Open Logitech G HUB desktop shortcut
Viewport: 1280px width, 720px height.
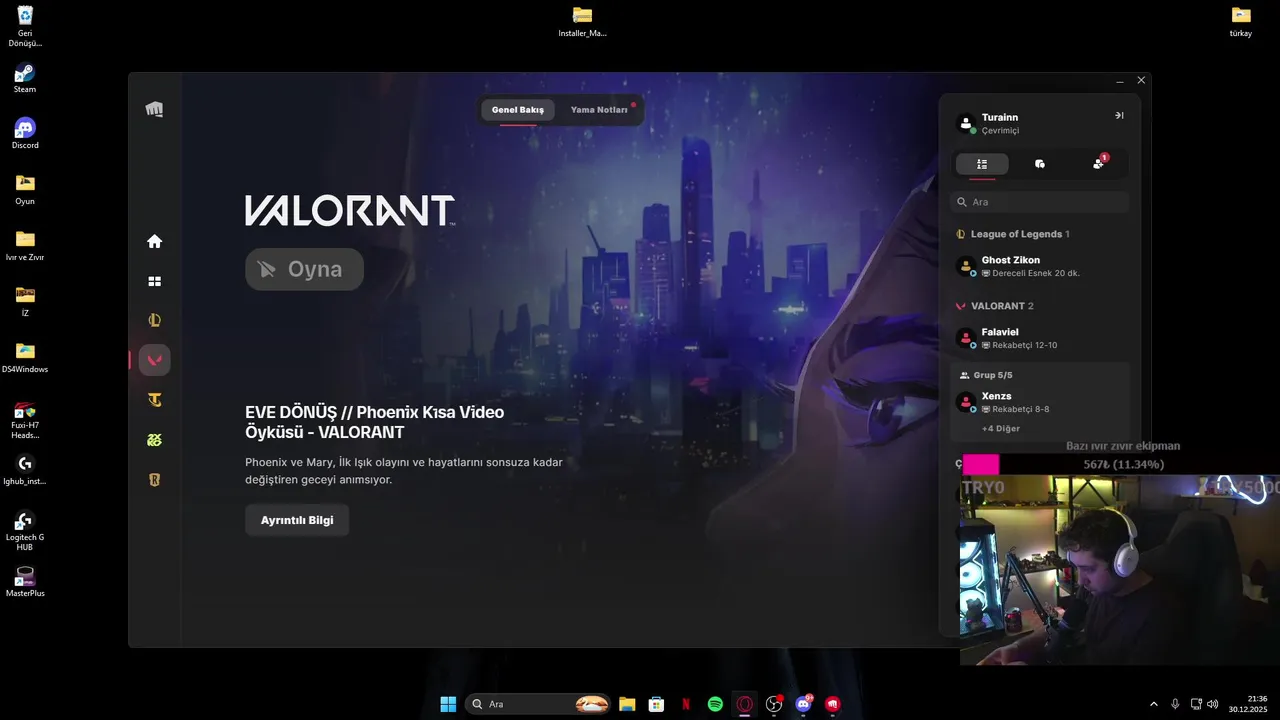click(x=25, y=531)
